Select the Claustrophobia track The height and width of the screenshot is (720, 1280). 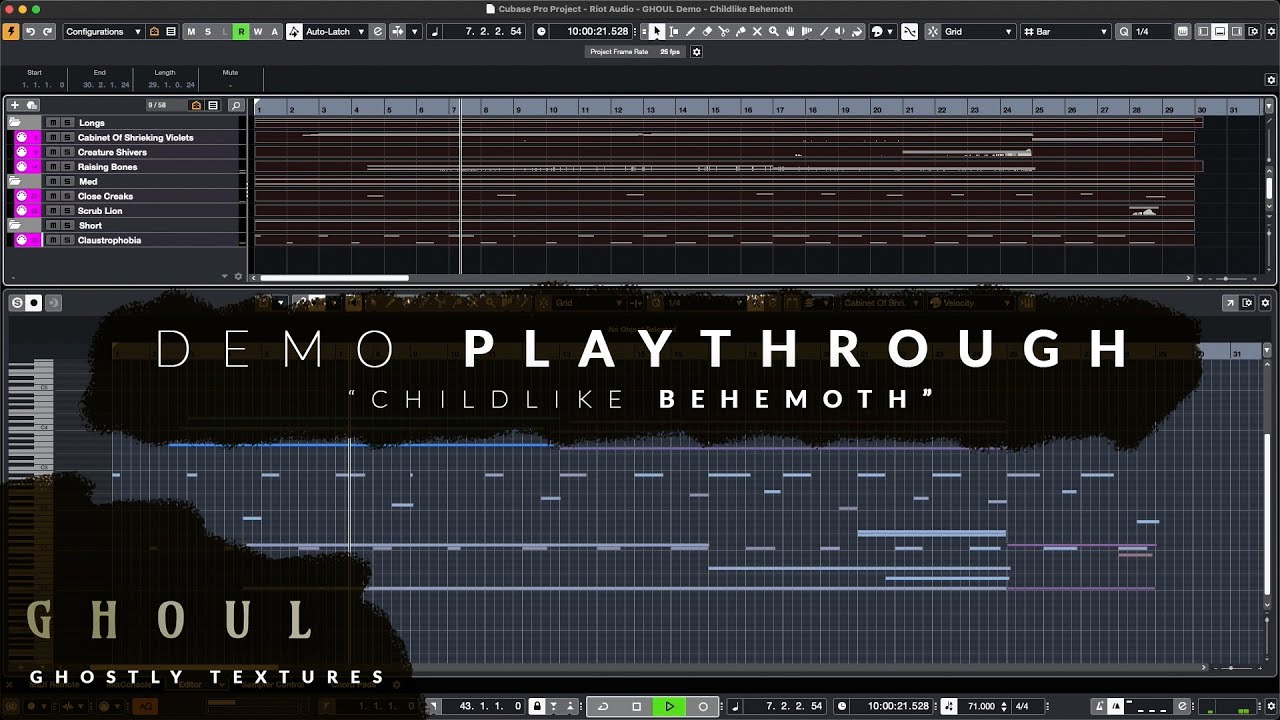pyautogui.click(x=109, y=240)
